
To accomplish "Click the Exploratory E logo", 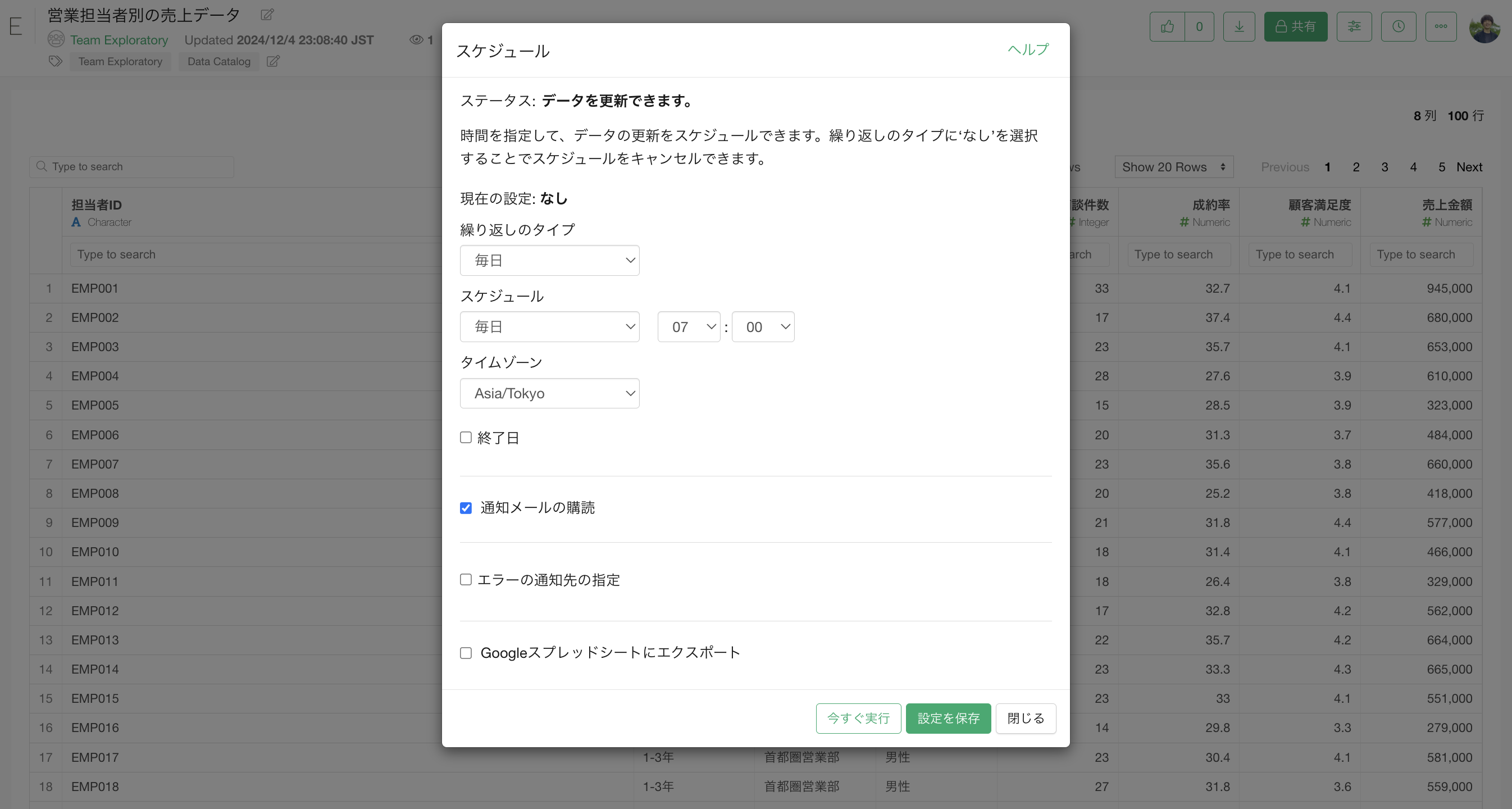I will (16, 26).
